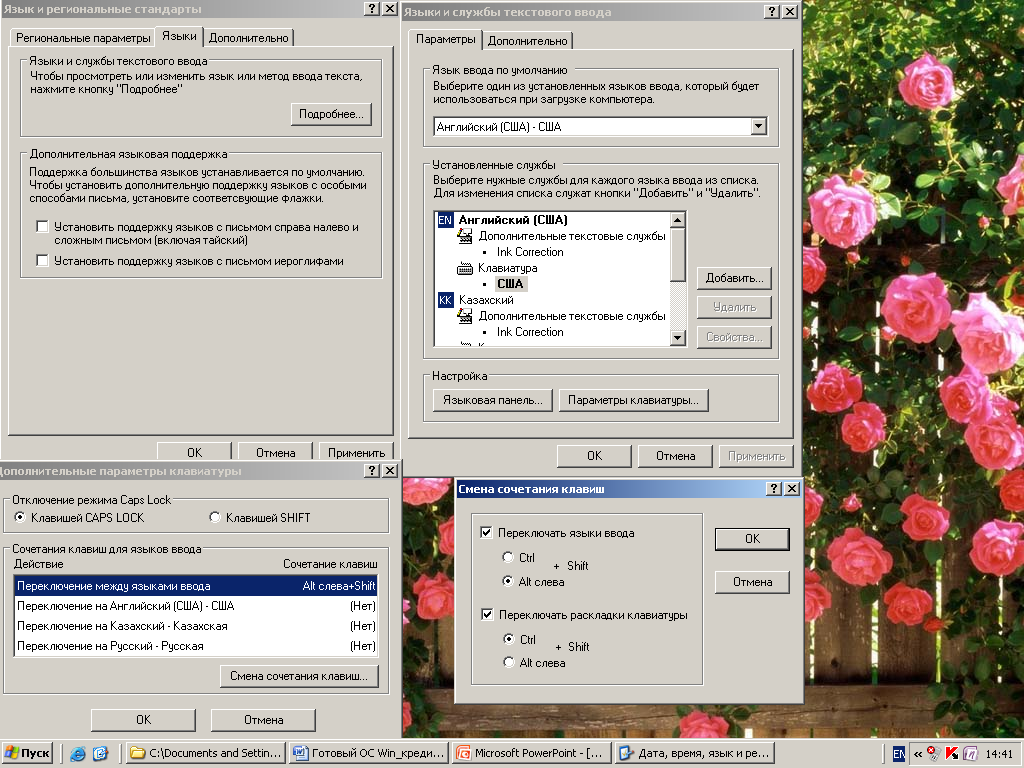Select Ctrl radio for input languages
1024x768 pixels.
point(508,557)
